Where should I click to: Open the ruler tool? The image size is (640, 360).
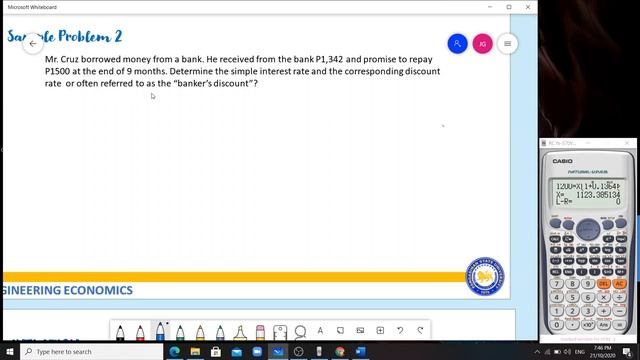coord(280,332)
